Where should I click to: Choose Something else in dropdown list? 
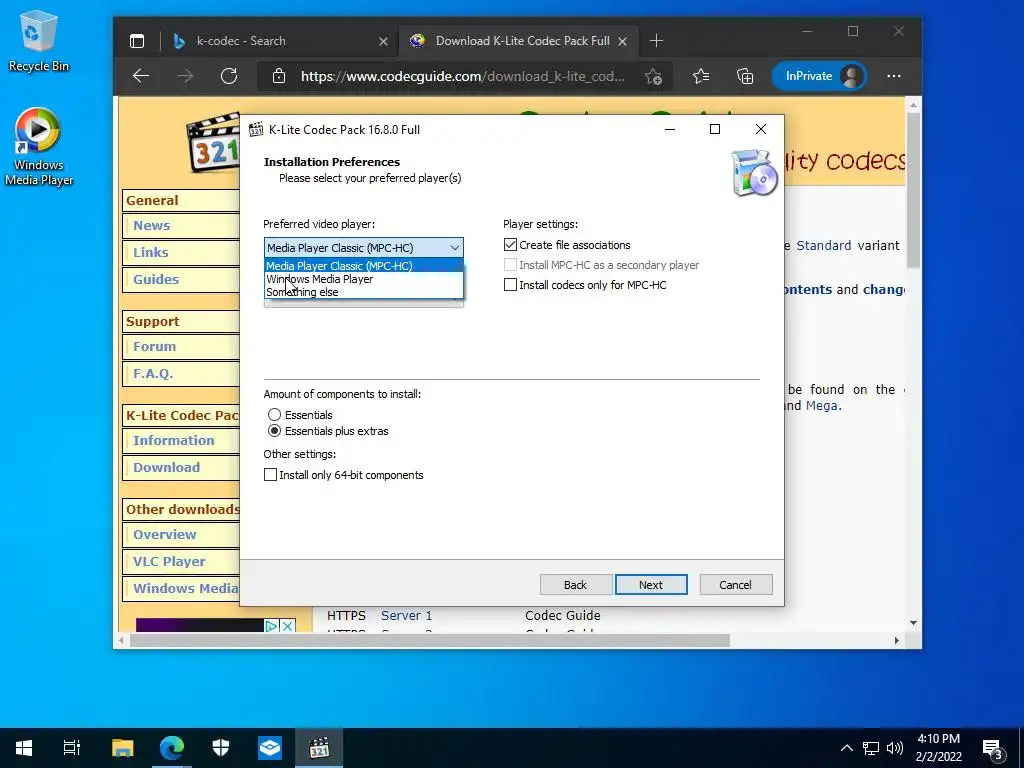(x=364, y=292)
